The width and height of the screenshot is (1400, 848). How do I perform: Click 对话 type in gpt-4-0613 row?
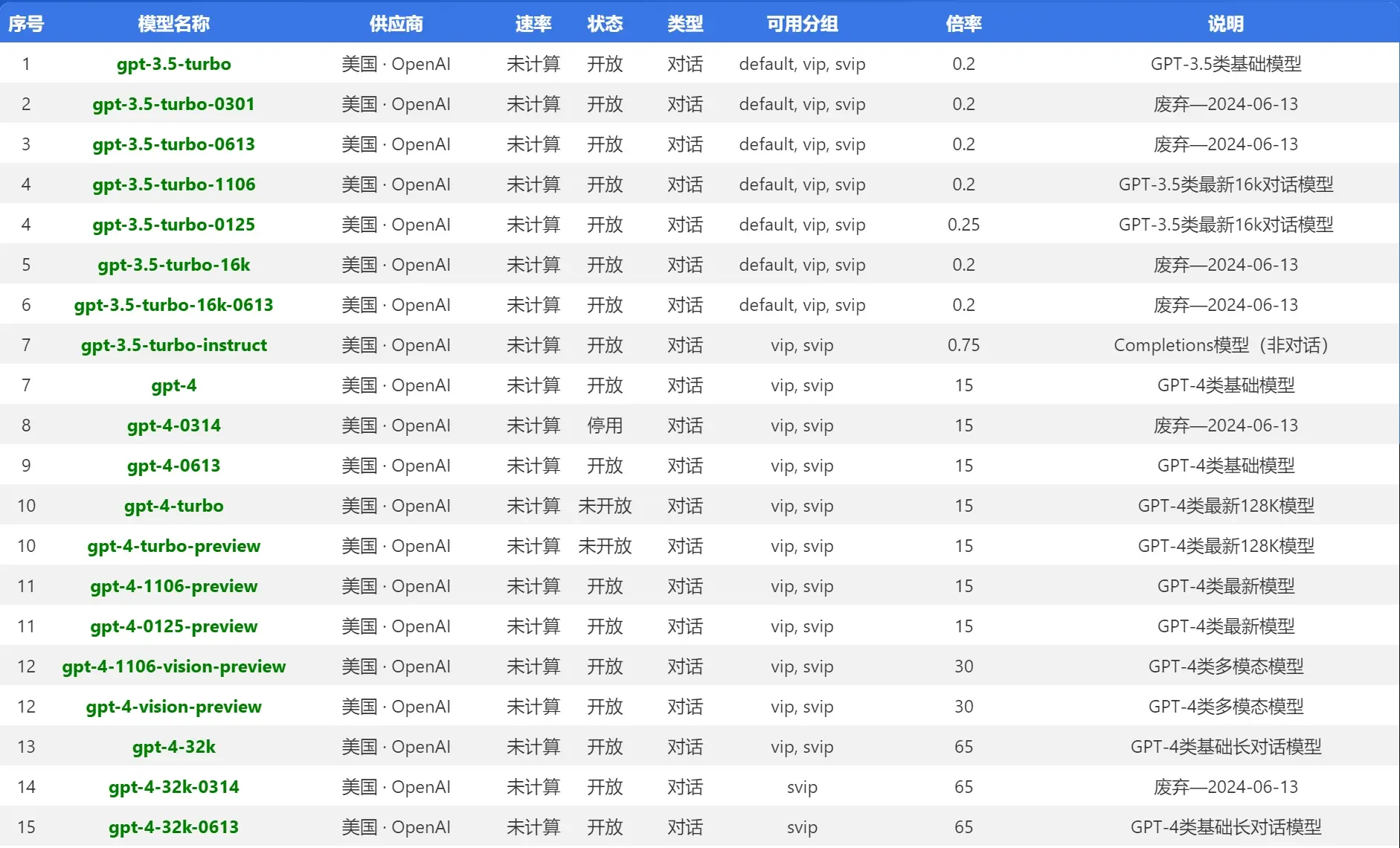tap(685, 466)
